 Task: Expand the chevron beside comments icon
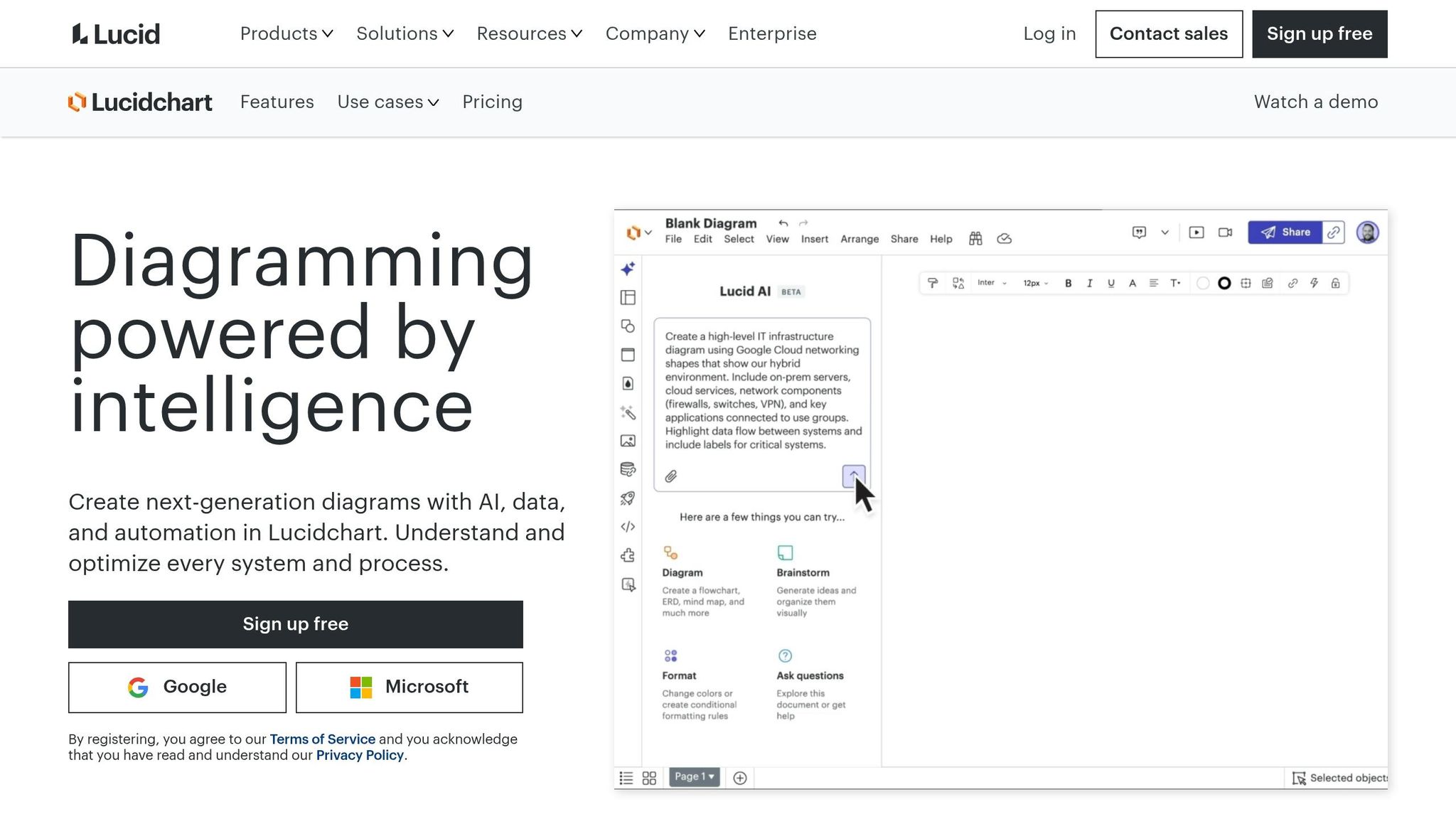click(x=1165, y=232)
